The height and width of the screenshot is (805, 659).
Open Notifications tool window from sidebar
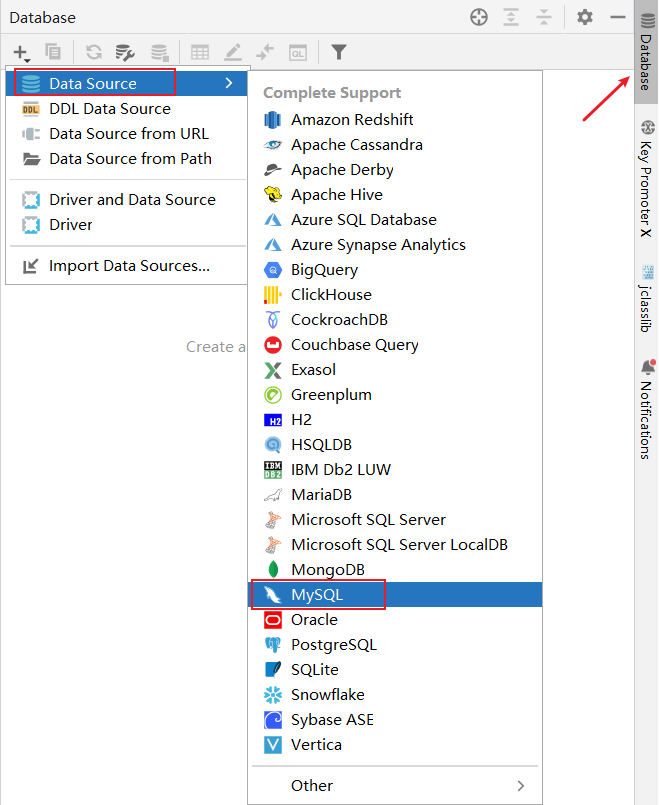pos(646,410)
